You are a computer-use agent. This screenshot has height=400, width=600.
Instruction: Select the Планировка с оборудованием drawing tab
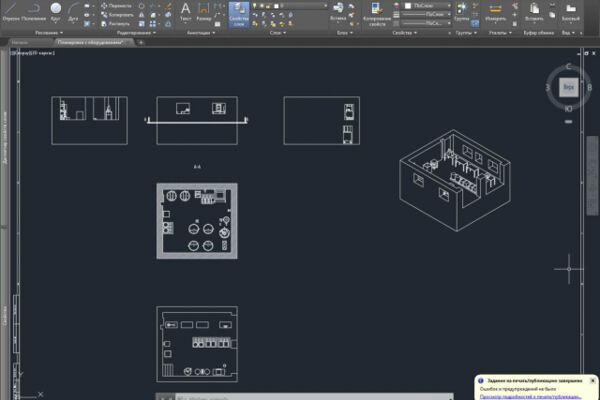(x=91, y=42)
